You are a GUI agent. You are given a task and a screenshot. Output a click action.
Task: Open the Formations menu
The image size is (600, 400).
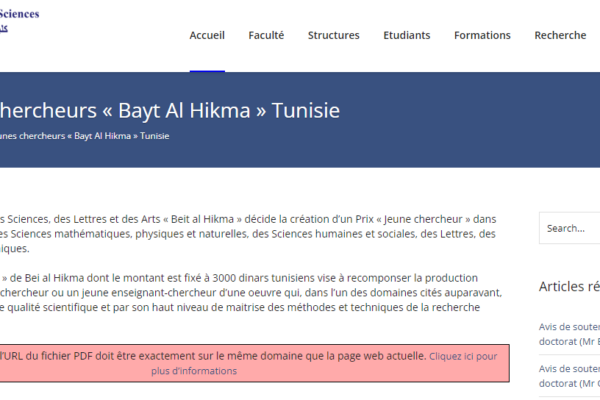(x=482, y=35)
